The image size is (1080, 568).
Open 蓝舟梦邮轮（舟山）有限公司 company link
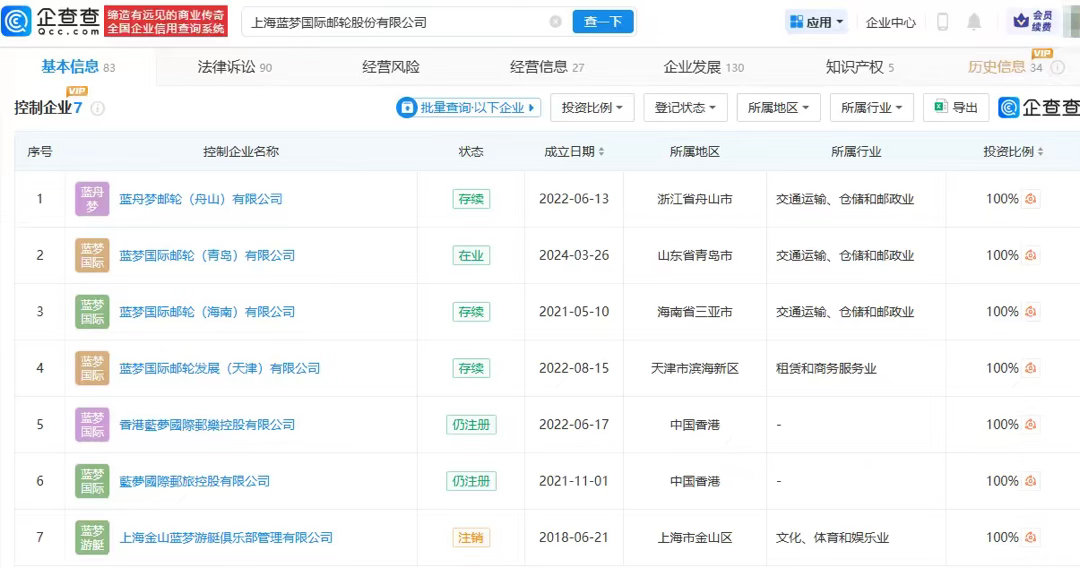(x=201, y=199)
